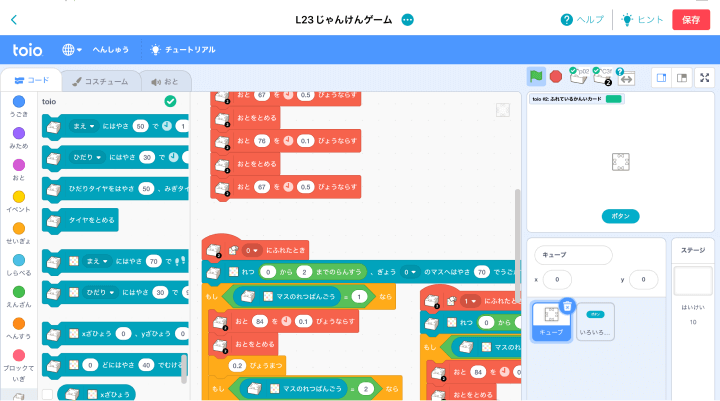Image resolution: width=720 pixels, height=401 pixels.
Task: Select the ステージ stage backdrop thumbnail
Action: tap(693, 281)
